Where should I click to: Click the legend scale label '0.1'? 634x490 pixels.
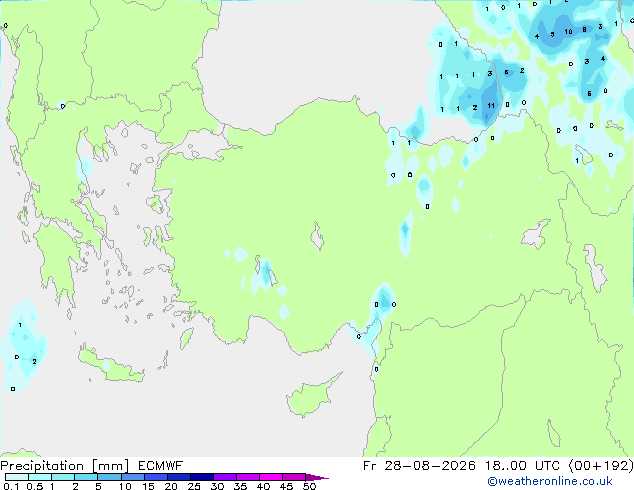click(11, 486)
